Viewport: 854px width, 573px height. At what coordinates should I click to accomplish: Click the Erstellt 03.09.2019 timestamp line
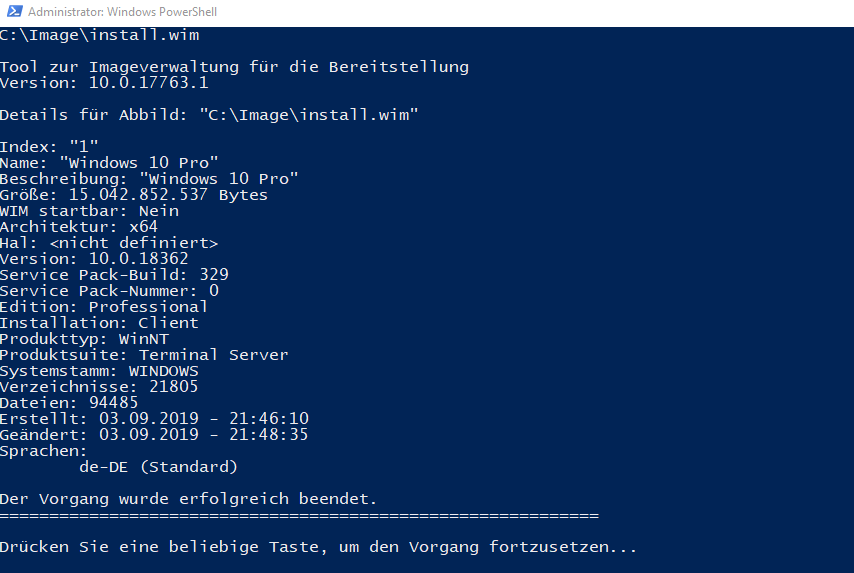154,419
